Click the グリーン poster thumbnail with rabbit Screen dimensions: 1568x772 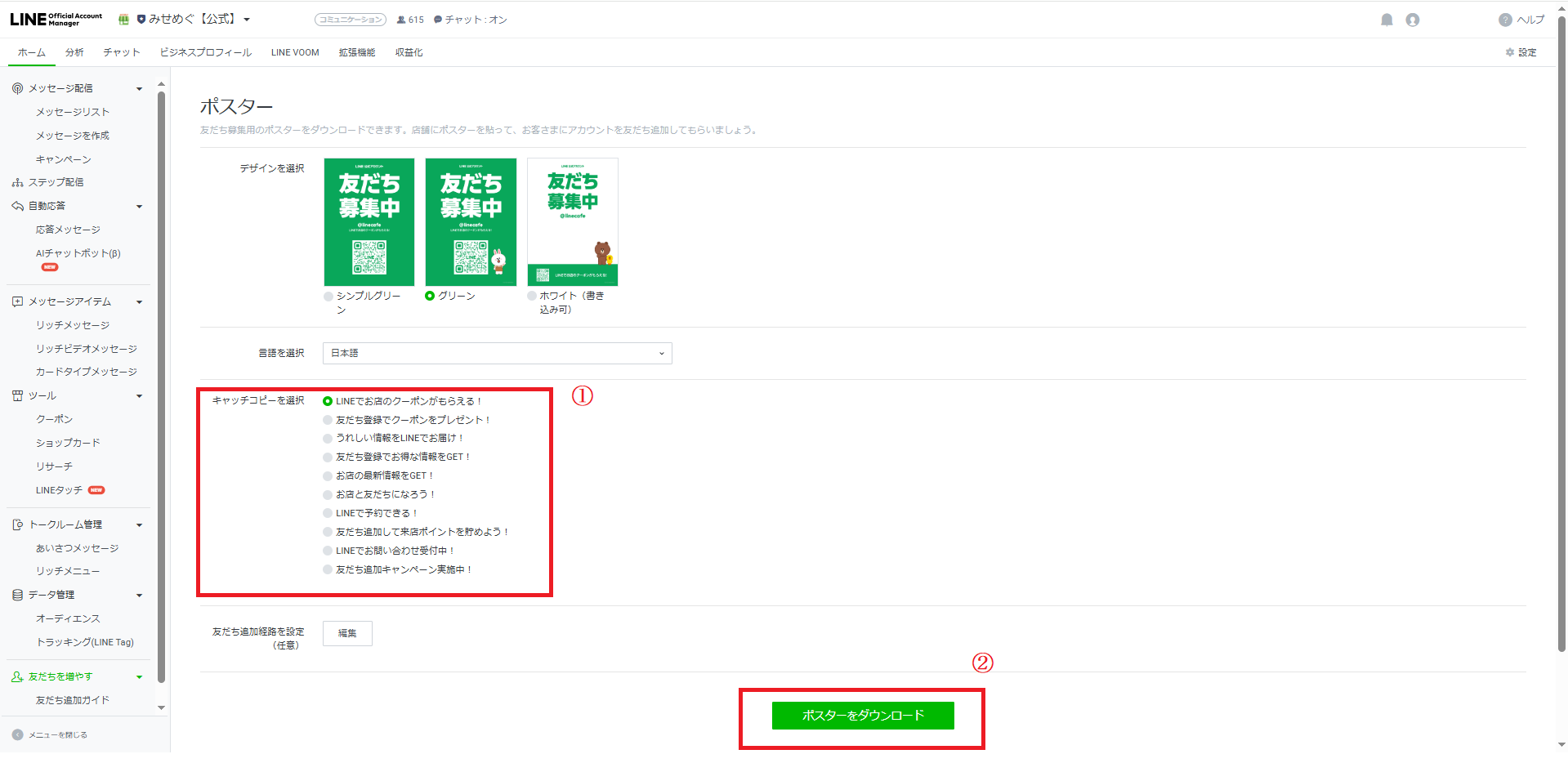point(471,222)
